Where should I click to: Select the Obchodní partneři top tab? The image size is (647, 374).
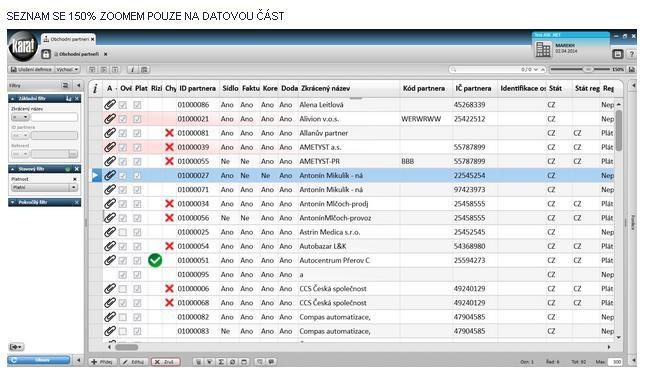click(69, 39)
